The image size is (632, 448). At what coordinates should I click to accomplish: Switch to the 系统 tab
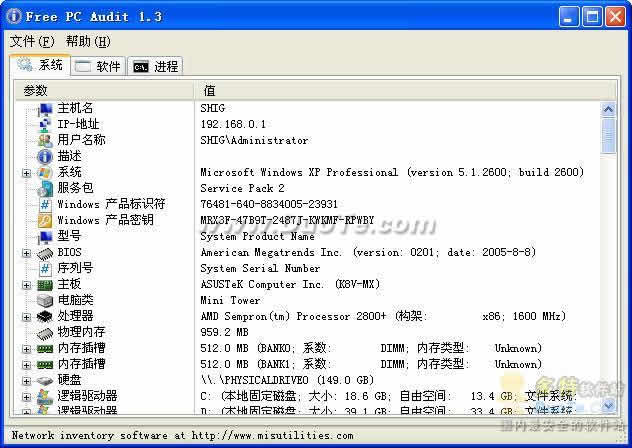[40, 65]
